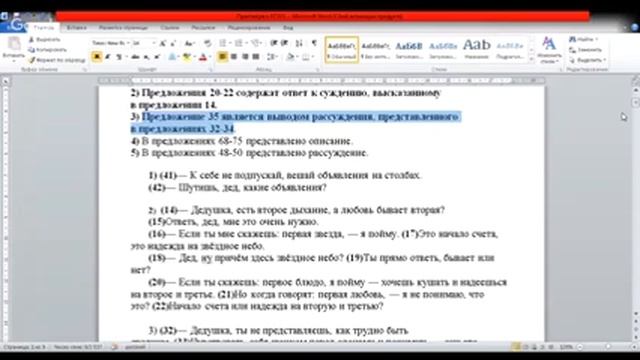Image resolution: width=640 pixels, height=360 pixels.
Task: Click the Bullets list icon
Action: coord(223,43)
